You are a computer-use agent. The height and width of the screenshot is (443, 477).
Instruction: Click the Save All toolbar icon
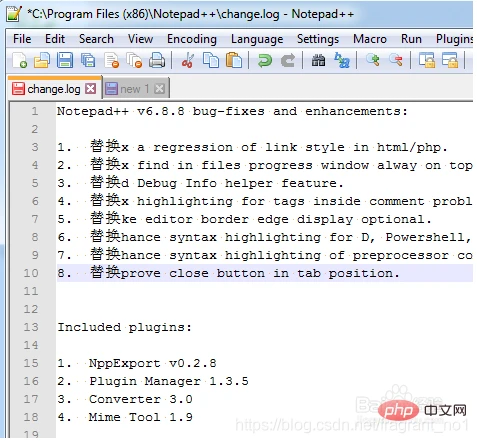(88, 60)
